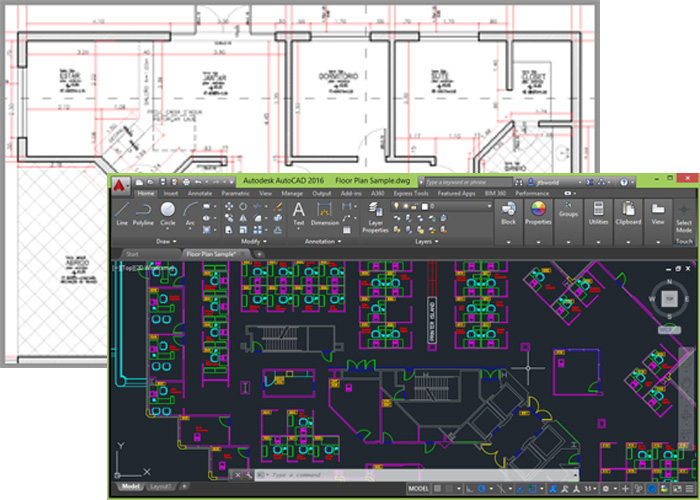
Task: Switch to the Start file tab
Action: click(132, 254)
